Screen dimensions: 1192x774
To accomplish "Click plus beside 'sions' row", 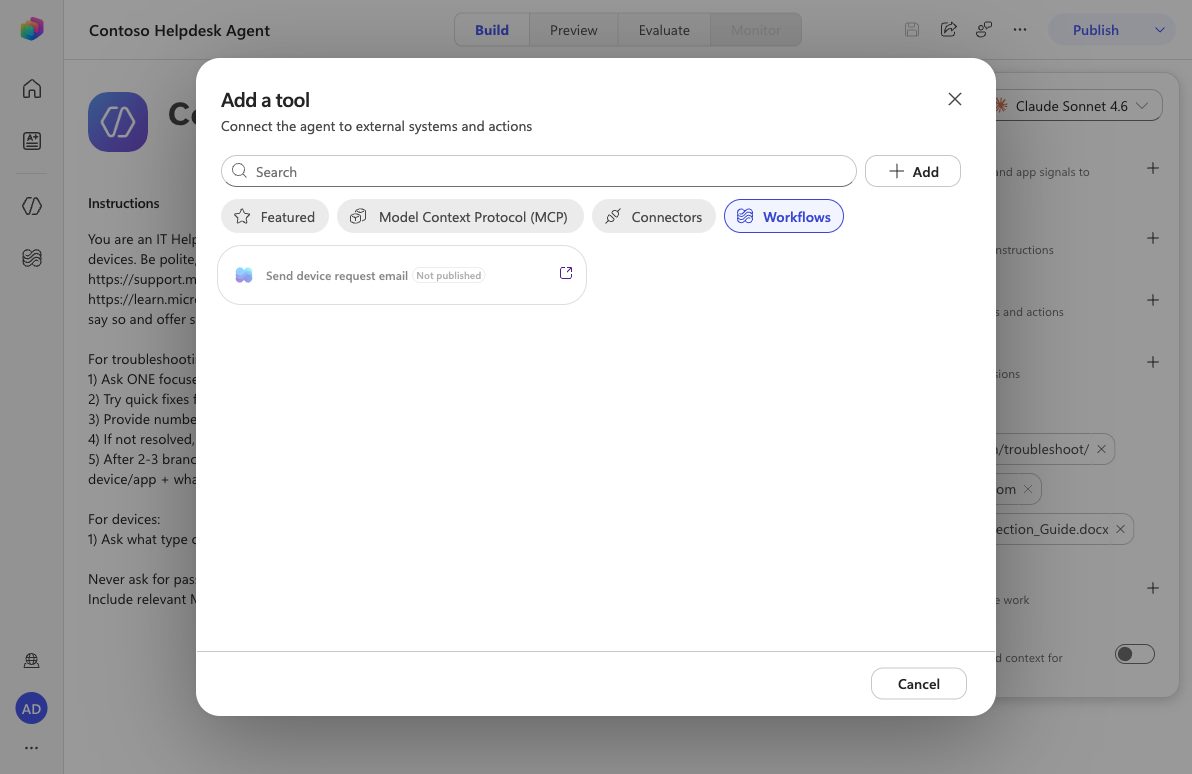I will pos(1152,362).
